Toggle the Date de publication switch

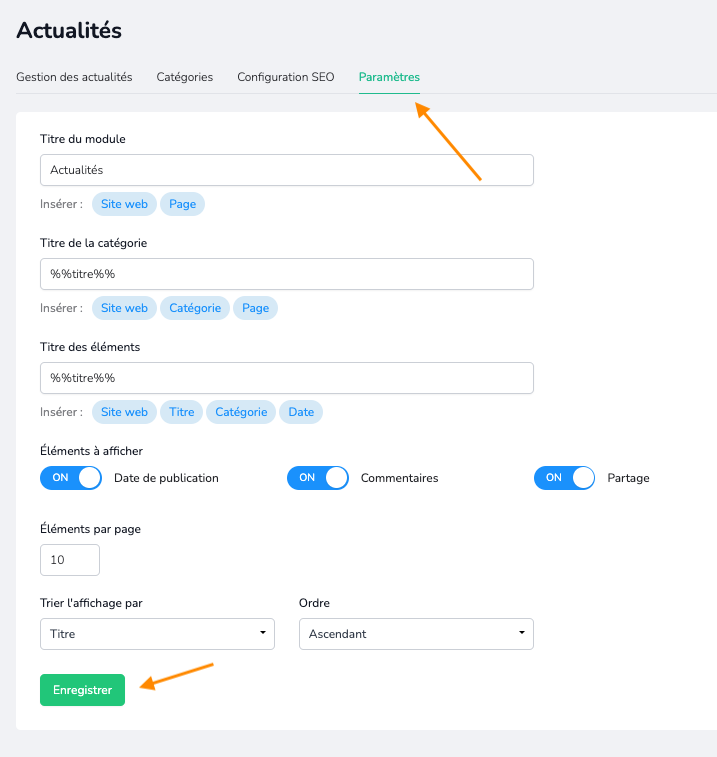point(70,478)
